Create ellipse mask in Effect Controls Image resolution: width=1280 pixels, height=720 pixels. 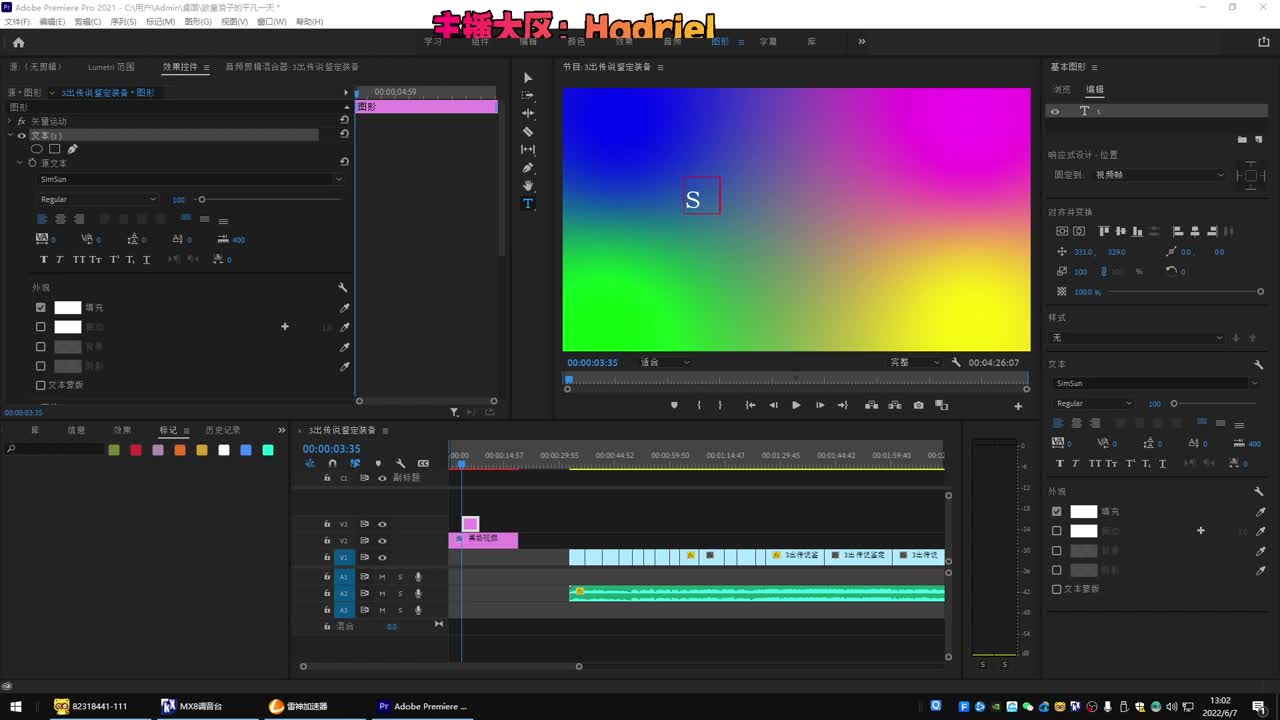[37, 149]
